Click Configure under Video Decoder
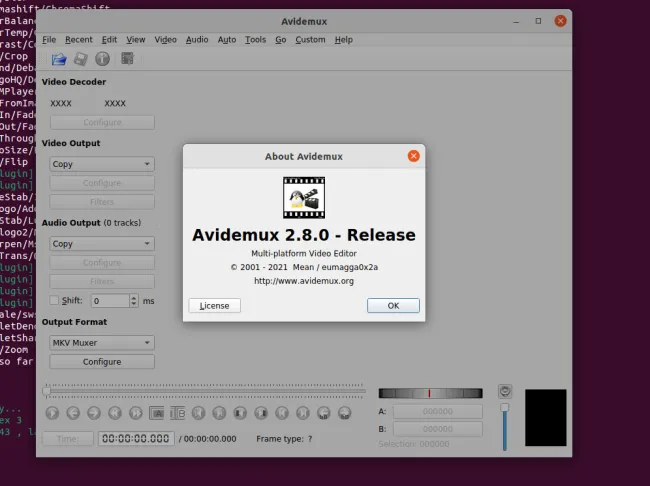This screenshot has height=486, width=650. click(102, 122)
